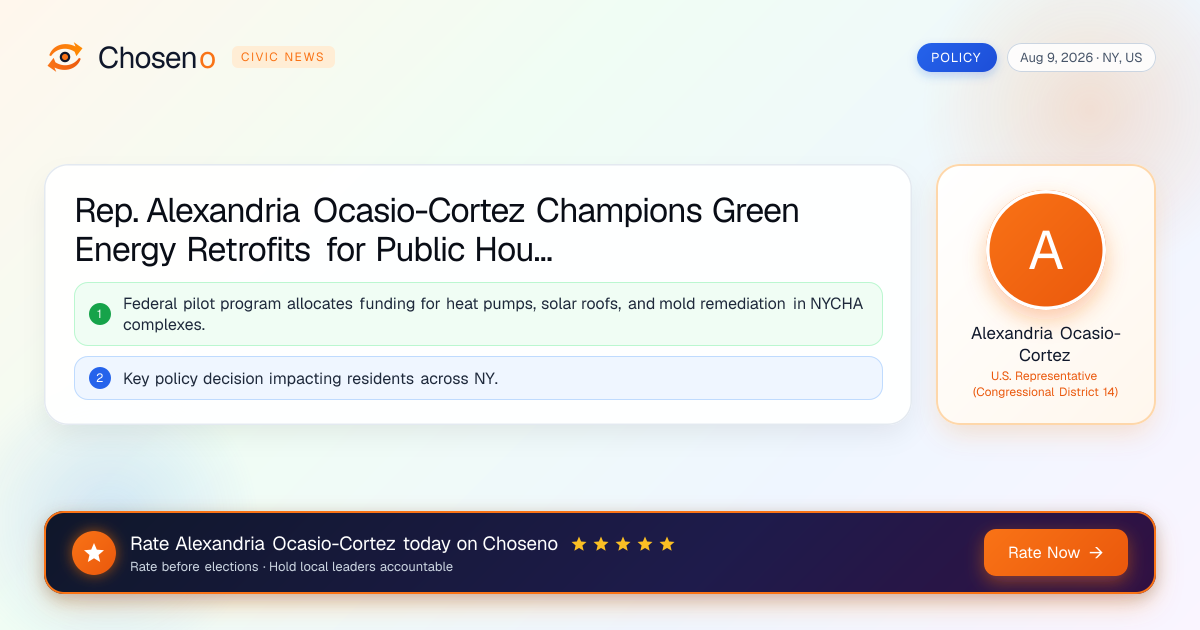The image size is (1200, 630).
Task: Open the orange A avatar of Alexandria Ocasio-Cortez
Action: coord(1046,250)
